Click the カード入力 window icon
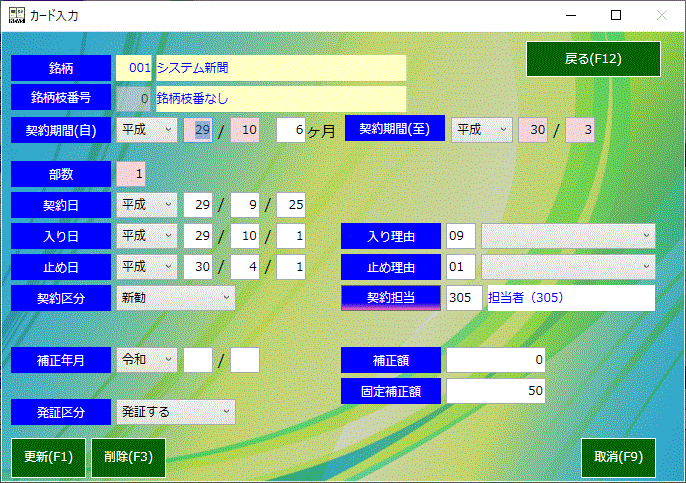Image resolution: width=686 pixels, height=483 pixels. point(17,15)
